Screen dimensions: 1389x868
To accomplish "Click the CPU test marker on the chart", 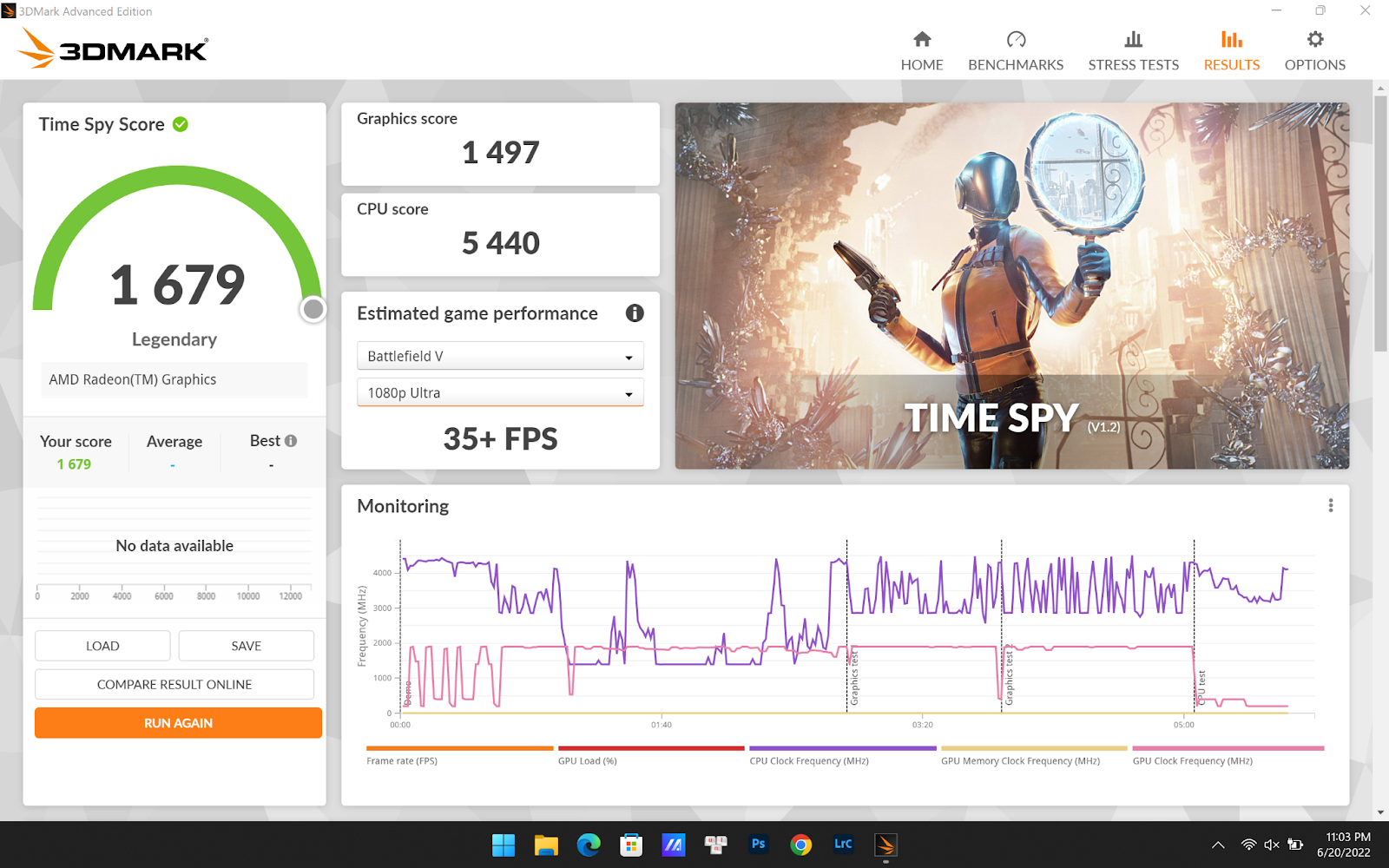I will pos(1201,687).
